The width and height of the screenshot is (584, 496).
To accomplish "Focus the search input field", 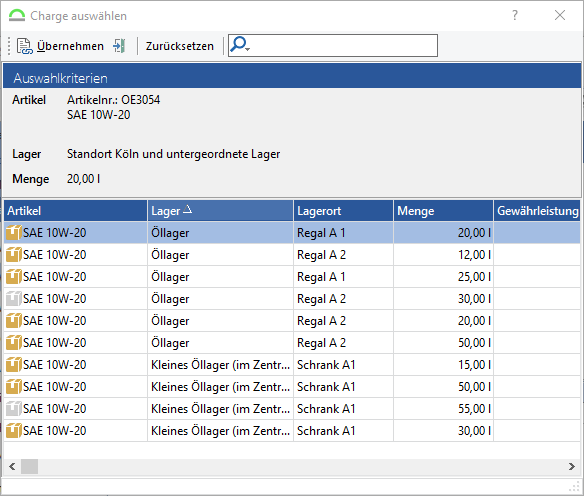I will click(x=333, y=45).
